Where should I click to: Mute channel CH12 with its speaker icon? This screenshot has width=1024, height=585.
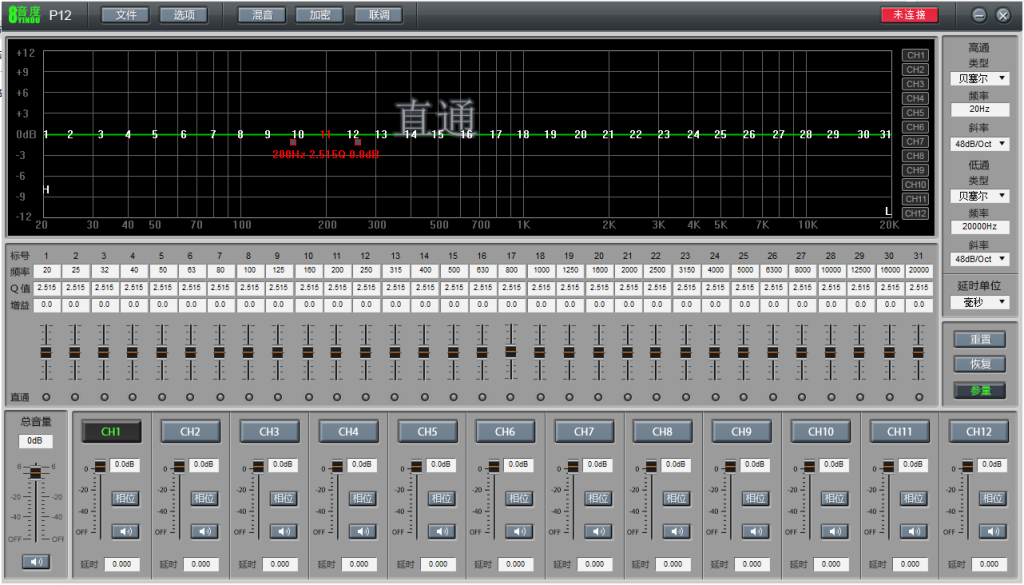pyautogui.click(x=992, y=531)
